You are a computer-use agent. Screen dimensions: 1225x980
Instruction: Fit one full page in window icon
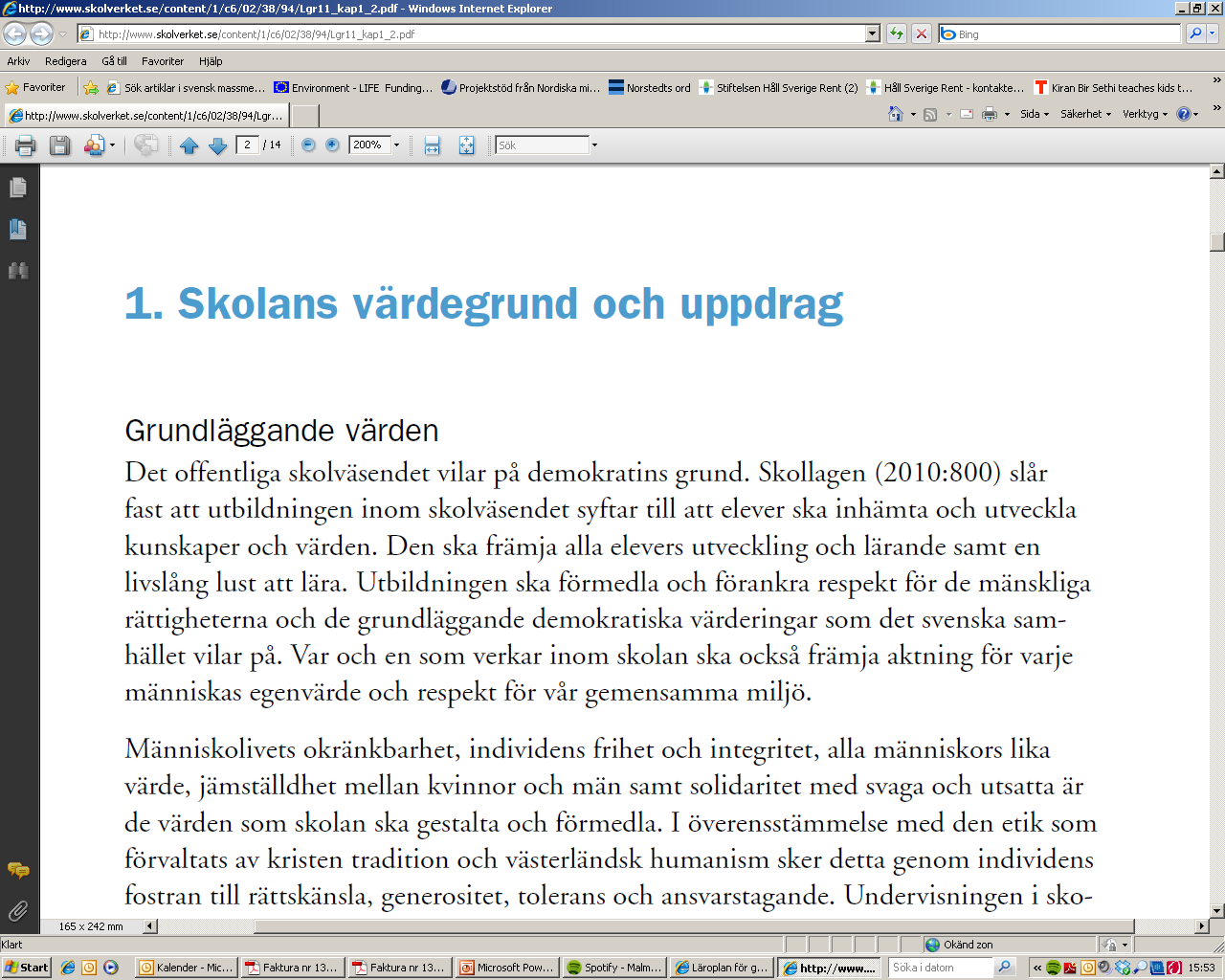[x=466, y=145]
